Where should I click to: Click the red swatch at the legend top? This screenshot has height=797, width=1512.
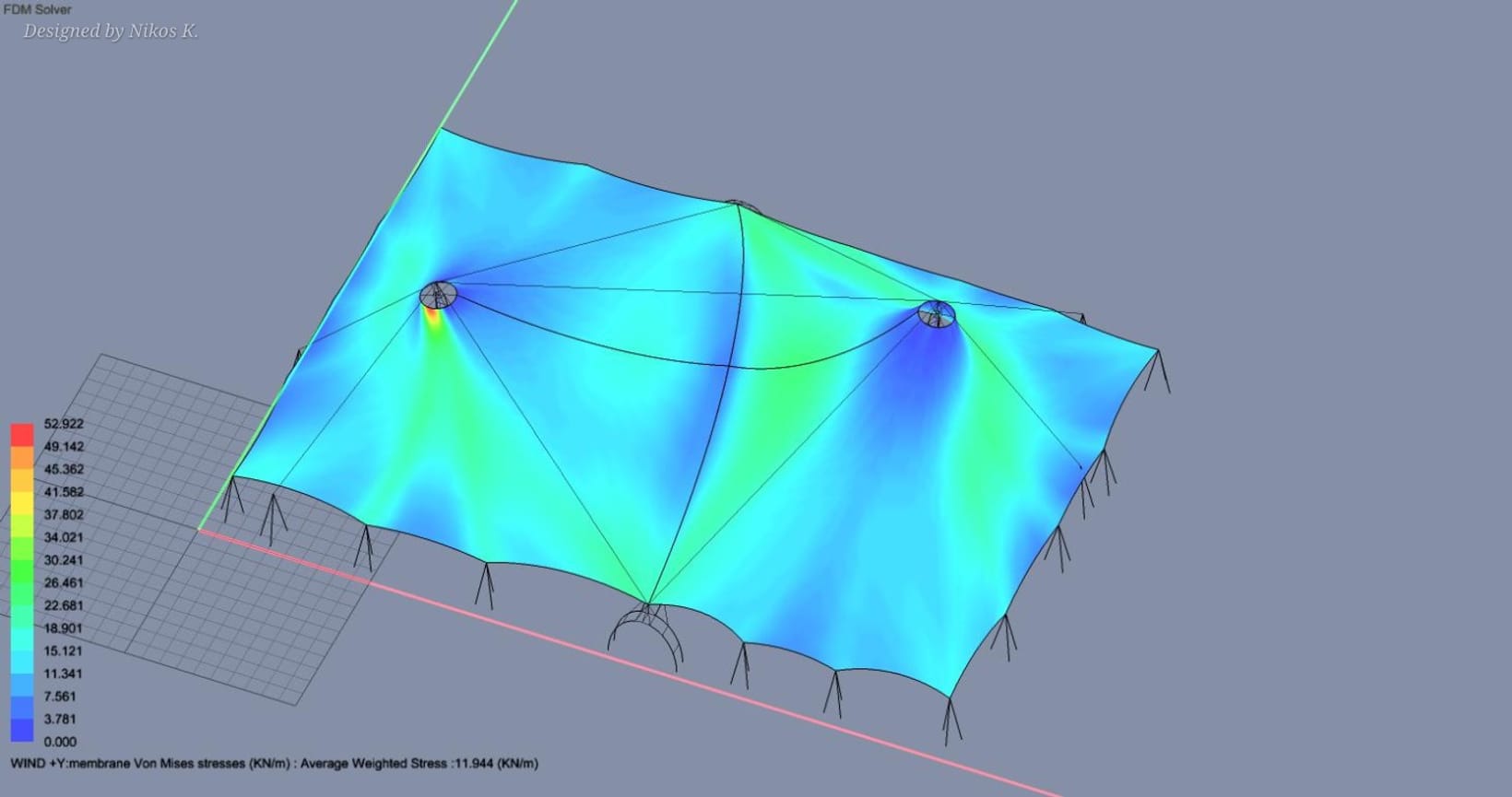coord(22,435)
